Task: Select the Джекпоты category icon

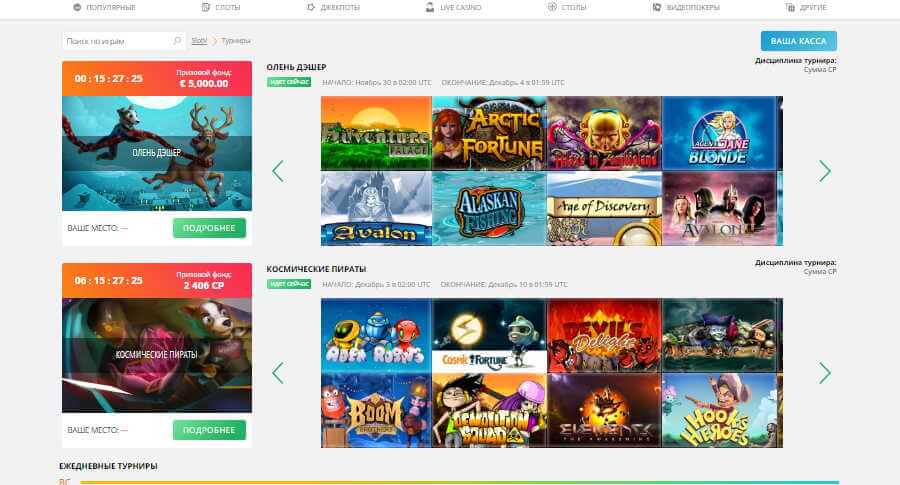Action: [x=311, y=7]
